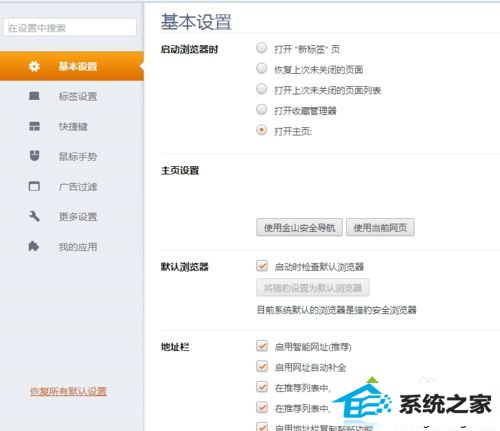Click the 默认浏览器 section label
This screenshot has height=431, width=500.
tap(184, 266)
